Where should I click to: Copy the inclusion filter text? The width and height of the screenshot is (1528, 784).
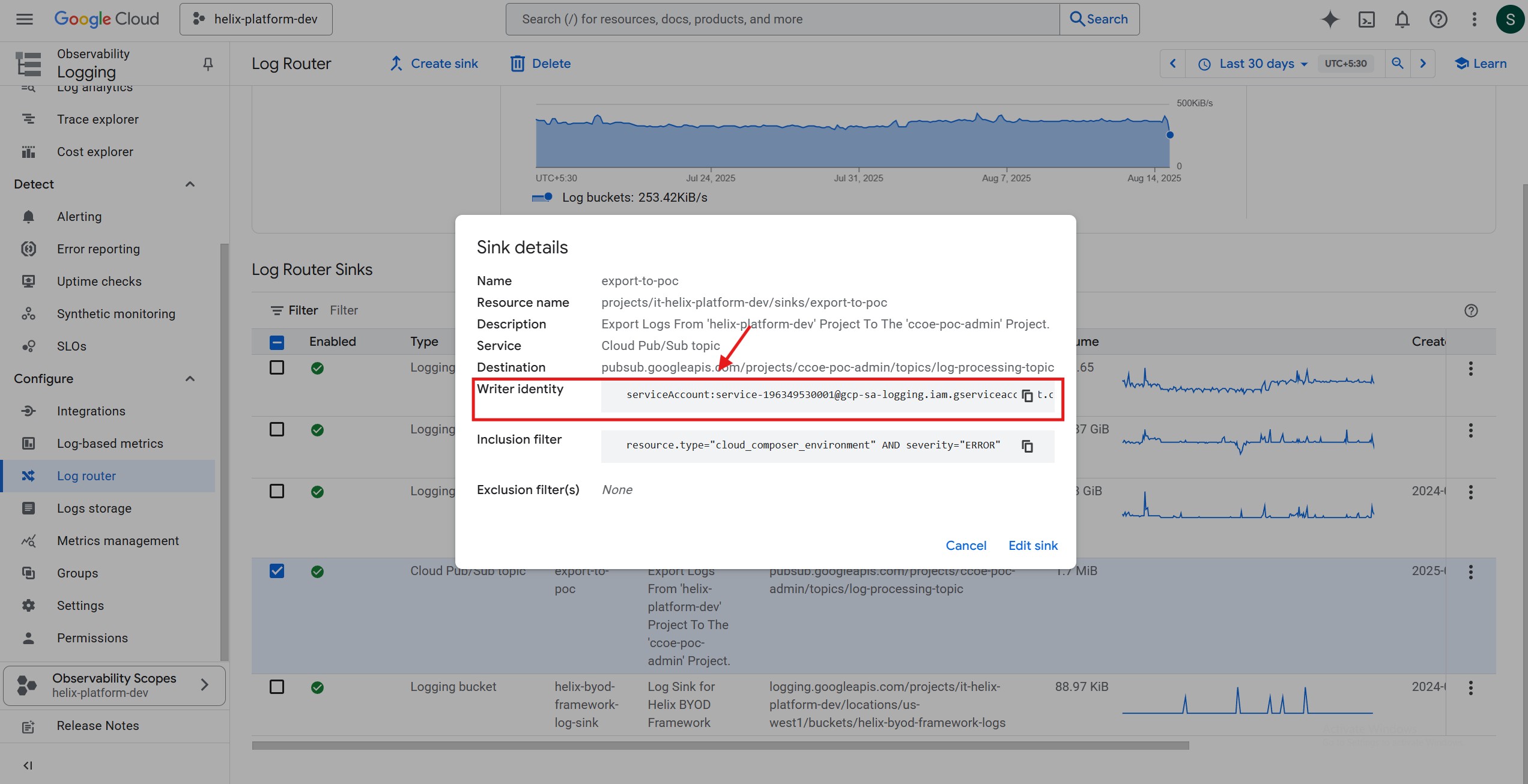[1027, 446]
